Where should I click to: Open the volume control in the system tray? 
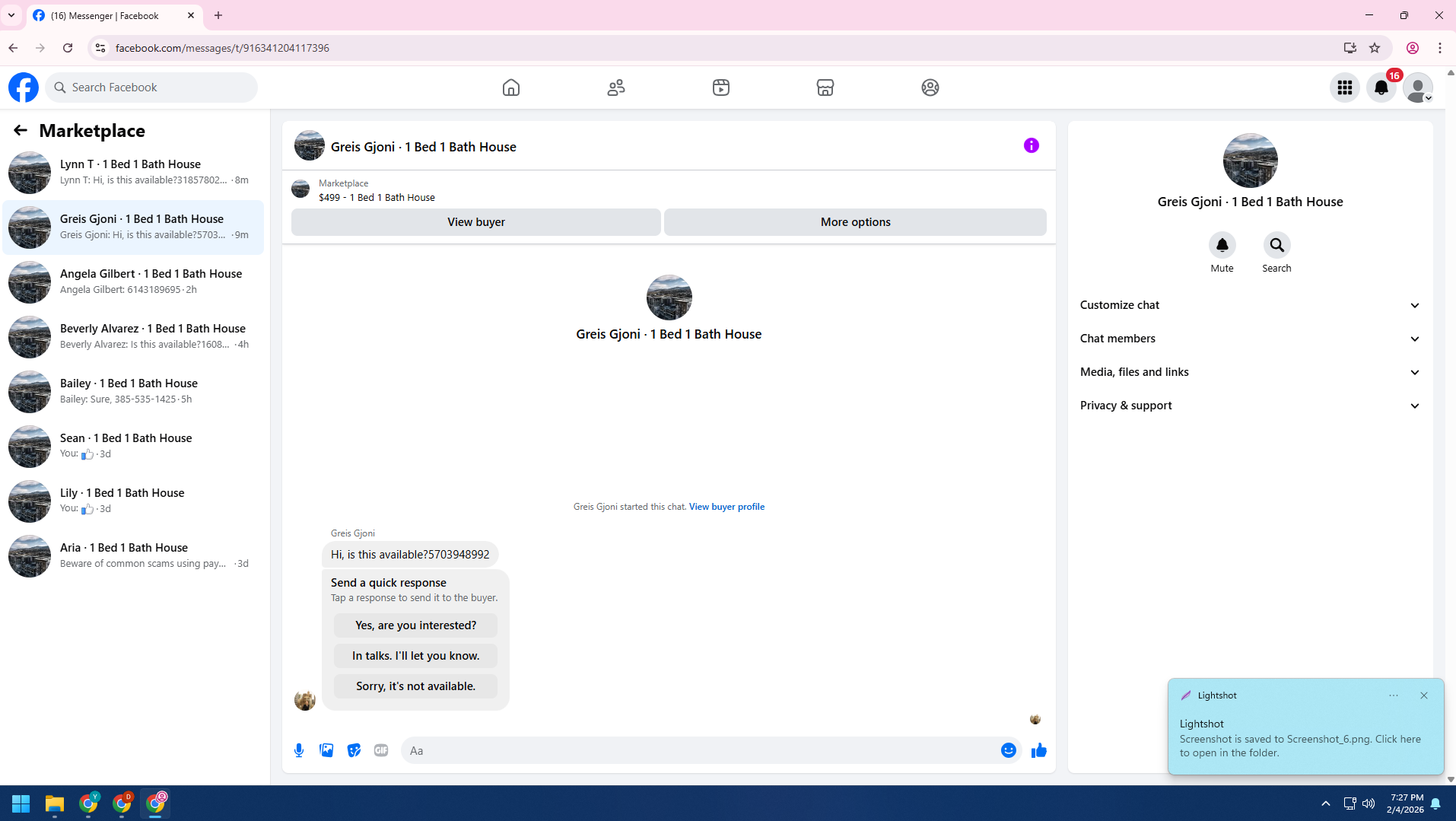pos(1369,803)
